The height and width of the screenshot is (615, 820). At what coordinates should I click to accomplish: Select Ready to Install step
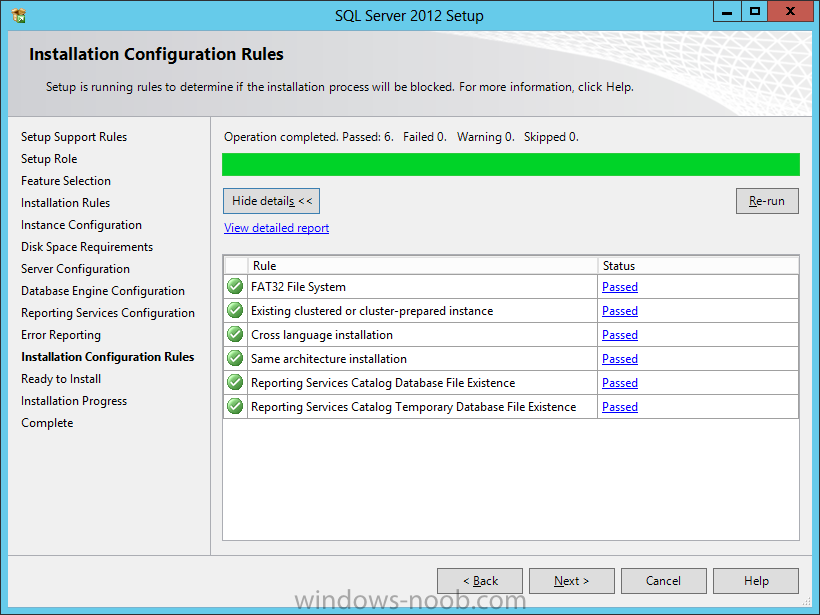click(61, 379)
